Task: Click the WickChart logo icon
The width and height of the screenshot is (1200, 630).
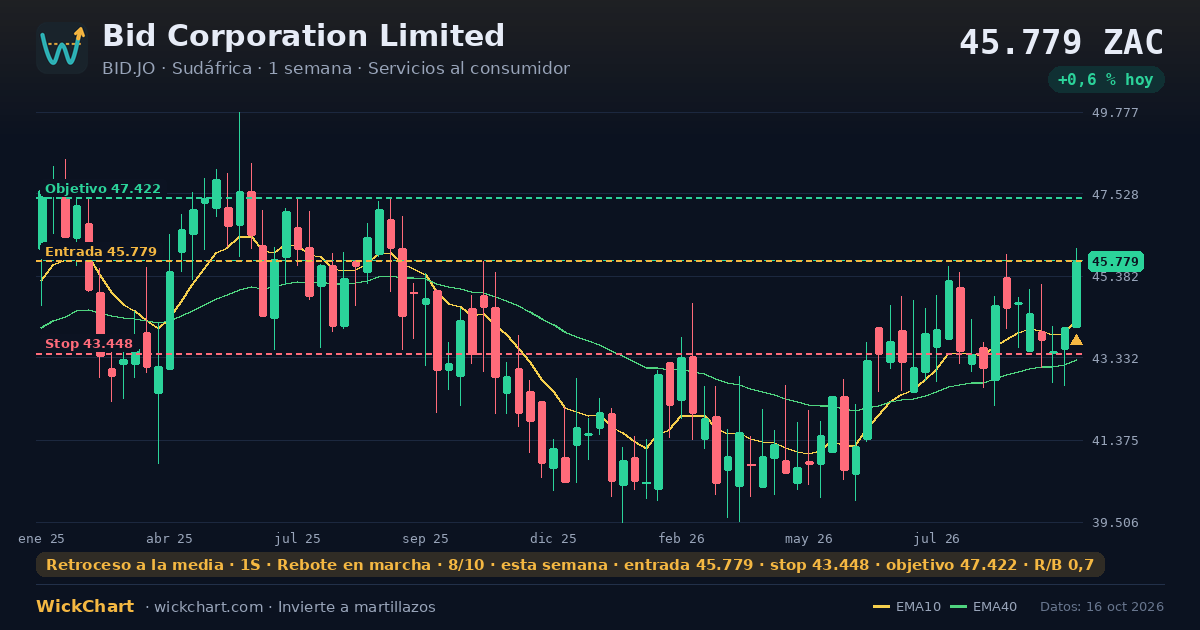Action: [62, 48]
